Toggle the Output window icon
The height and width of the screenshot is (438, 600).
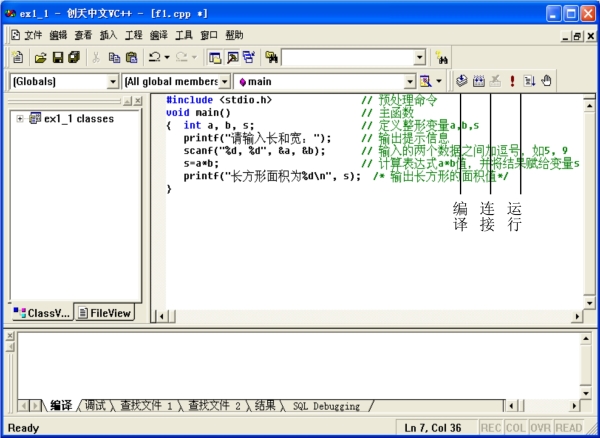pos(232,58)
